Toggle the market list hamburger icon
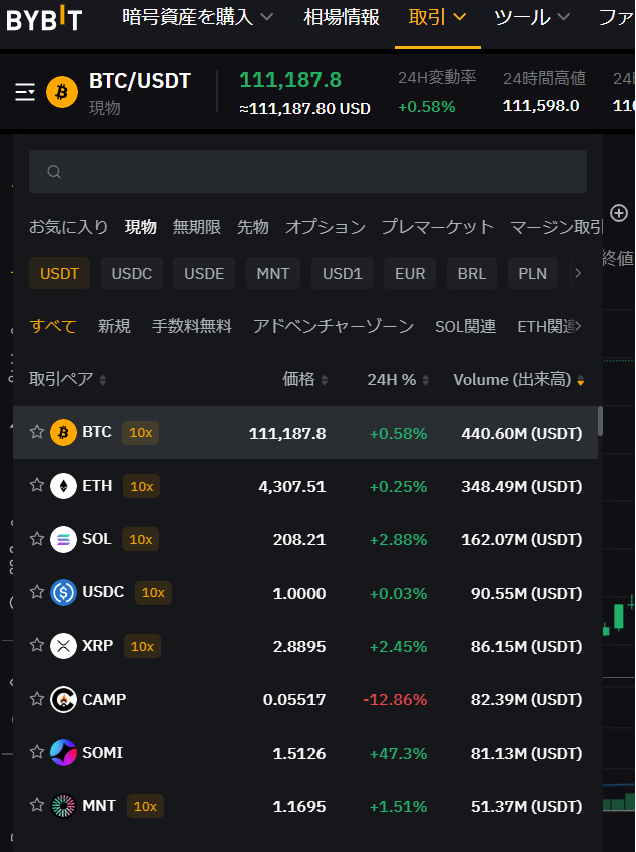This screenshot has width=636, height=852. pyautogui.click(x=25, y=92)
